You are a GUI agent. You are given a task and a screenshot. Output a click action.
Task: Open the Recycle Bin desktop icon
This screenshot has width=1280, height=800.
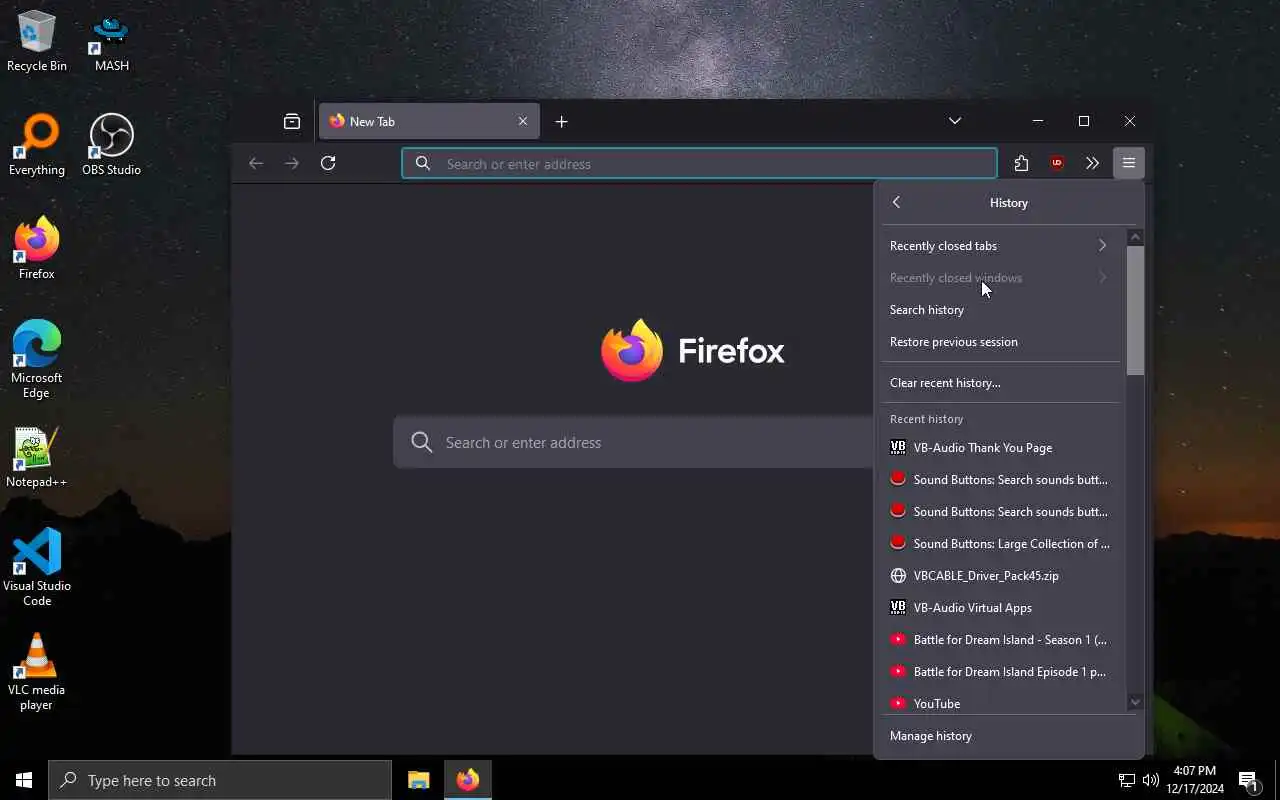tap(37, 41)
